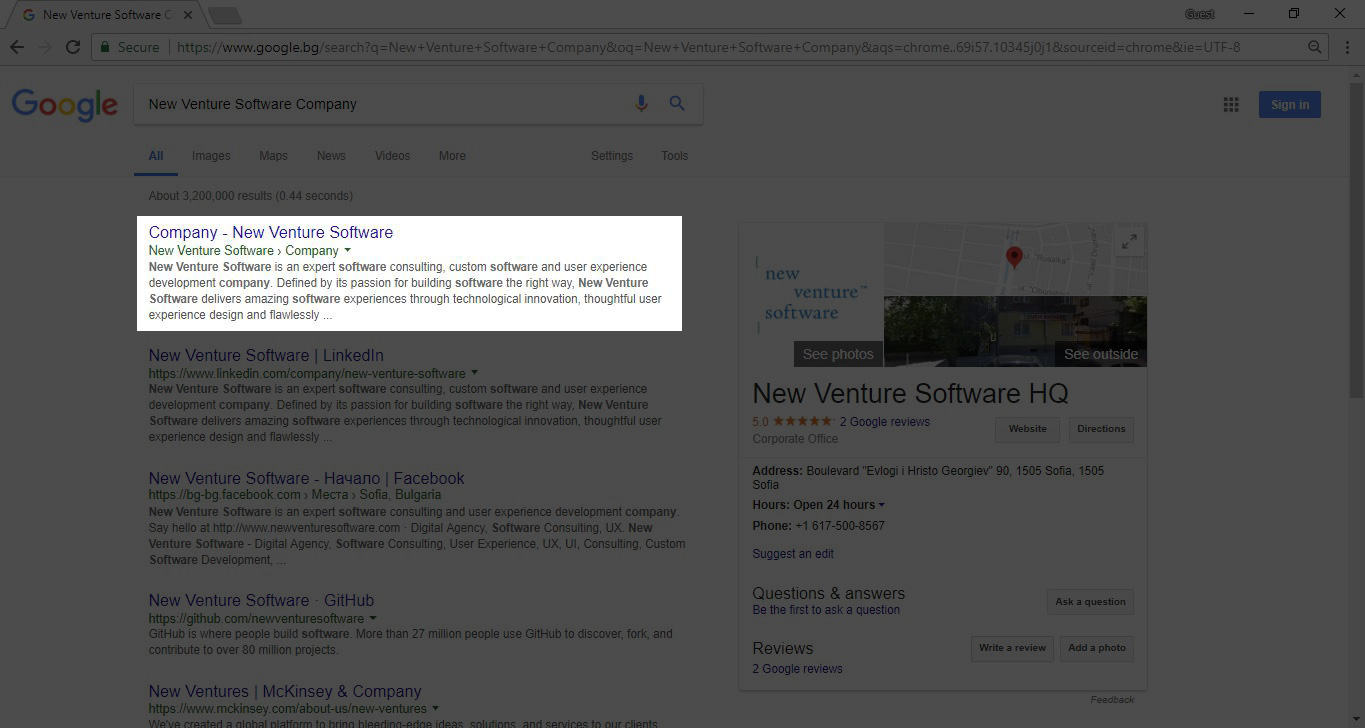The image size is (1365, 728).
Task: Open New Venture Software | LinkedIn result
Action: tap(266, 355)
